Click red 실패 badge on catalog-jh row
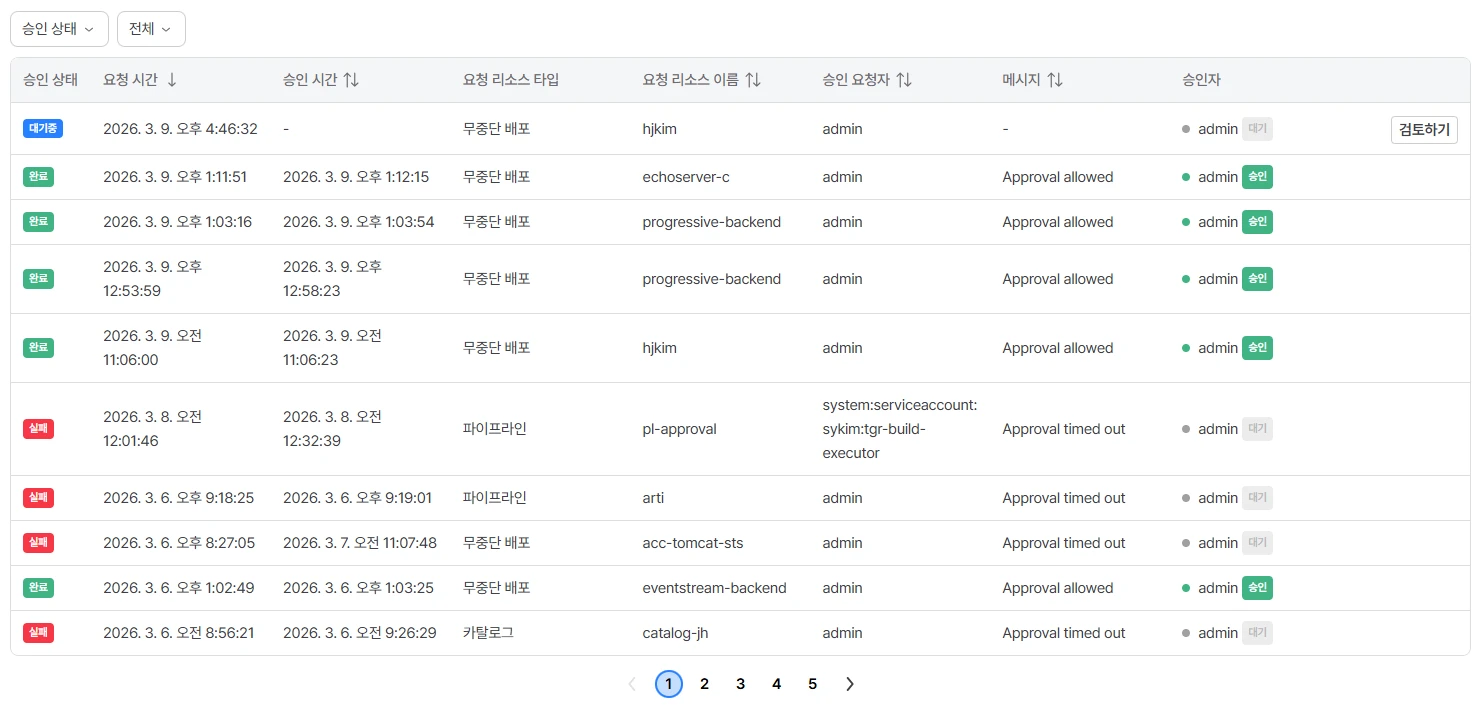The image size is (1479, 711). click(x=38, y=633)
